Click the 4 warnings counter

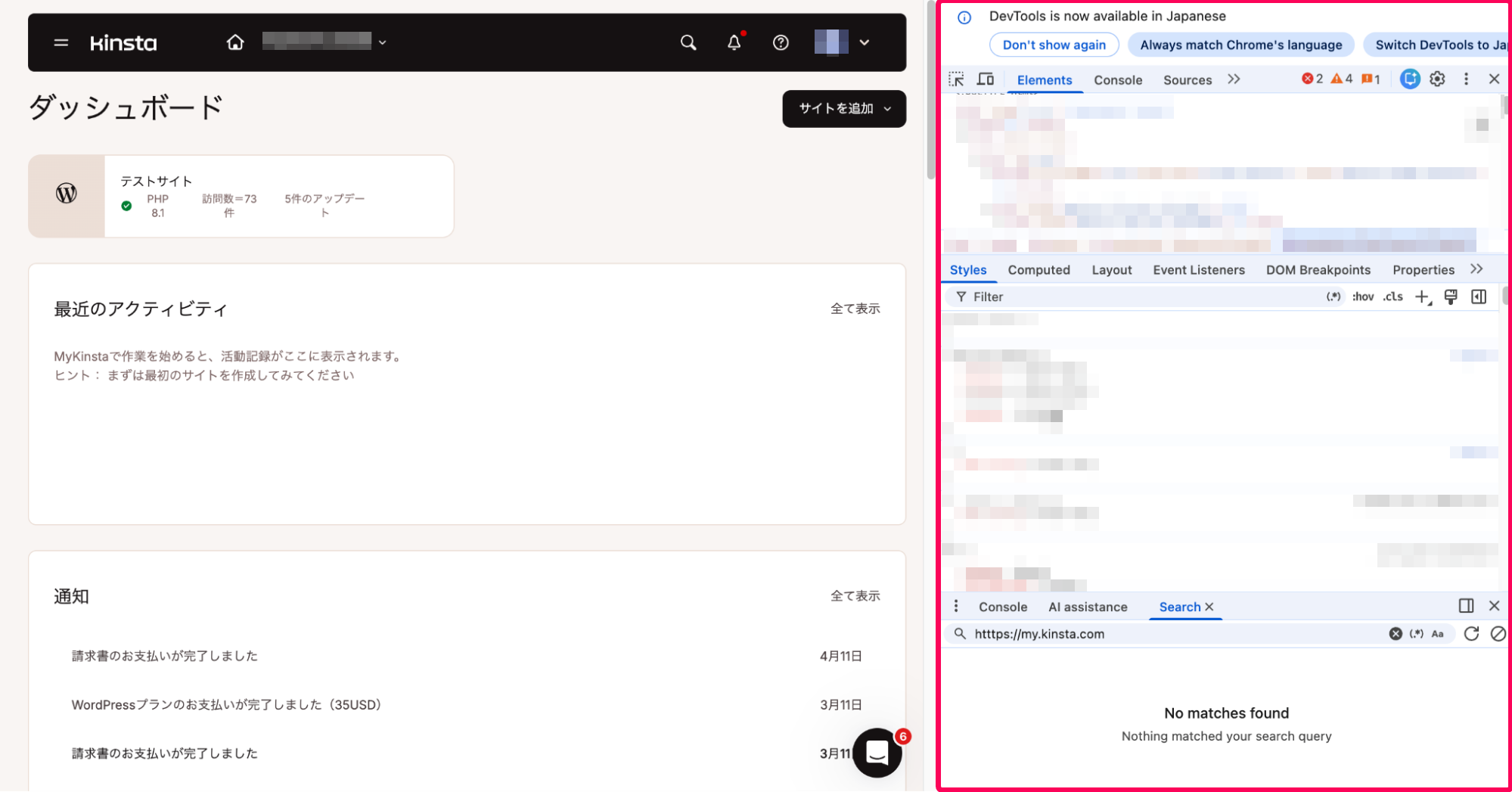tap(1342, 79)
